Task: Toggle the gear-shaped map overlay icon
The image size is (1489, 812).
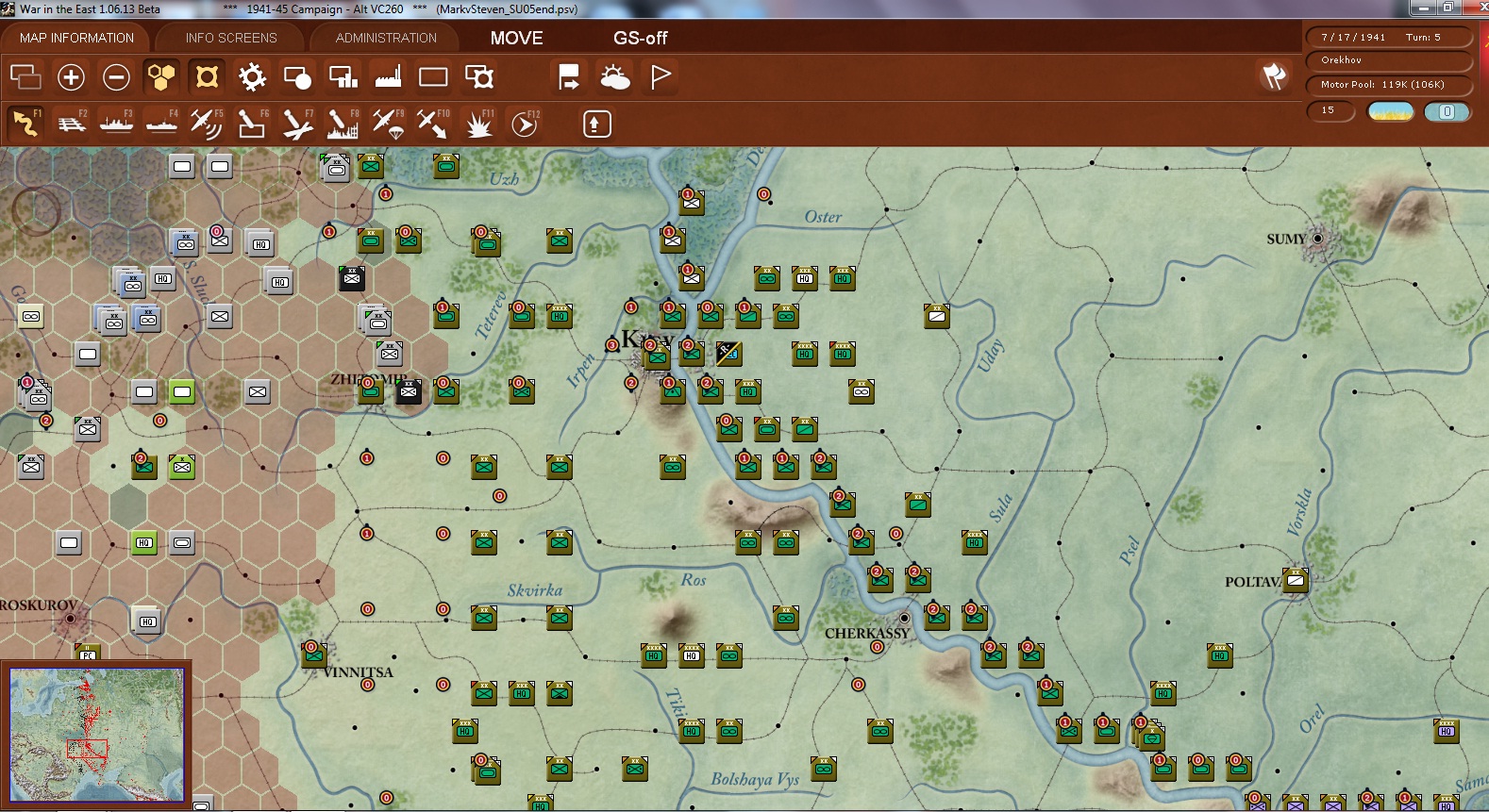Action: [252, 76]
